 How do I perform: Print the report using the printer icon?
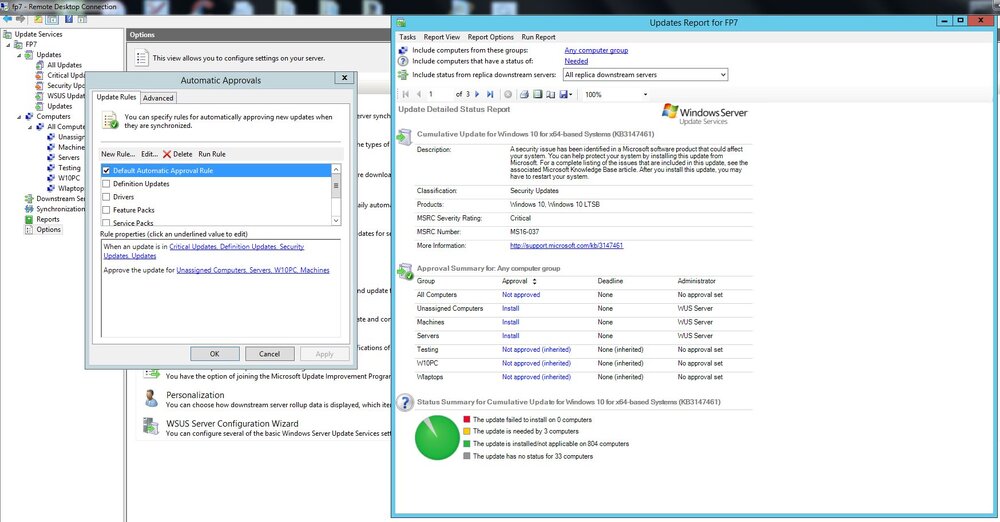[x=524, y=94]
